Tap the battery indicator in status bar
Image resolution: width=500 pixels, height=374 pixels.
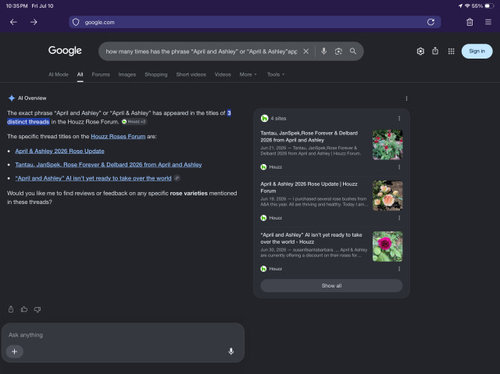pos(489,6)
